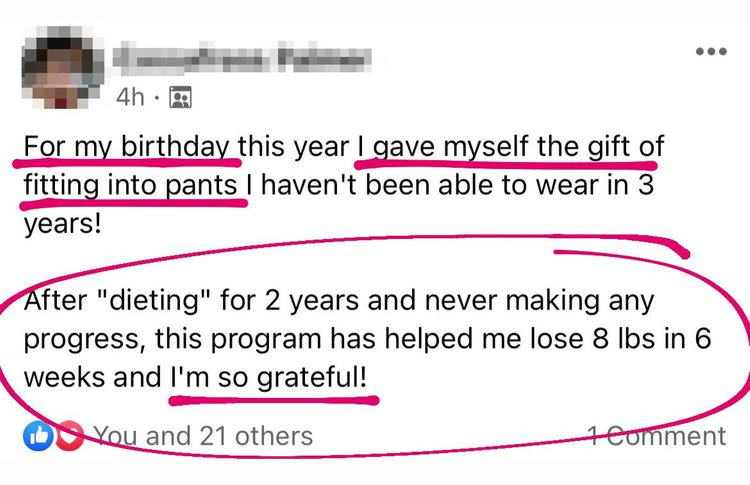This screenshot has width=750, height=485.
Task: Click the 4h post timestamp
Action: coord(130,97)
